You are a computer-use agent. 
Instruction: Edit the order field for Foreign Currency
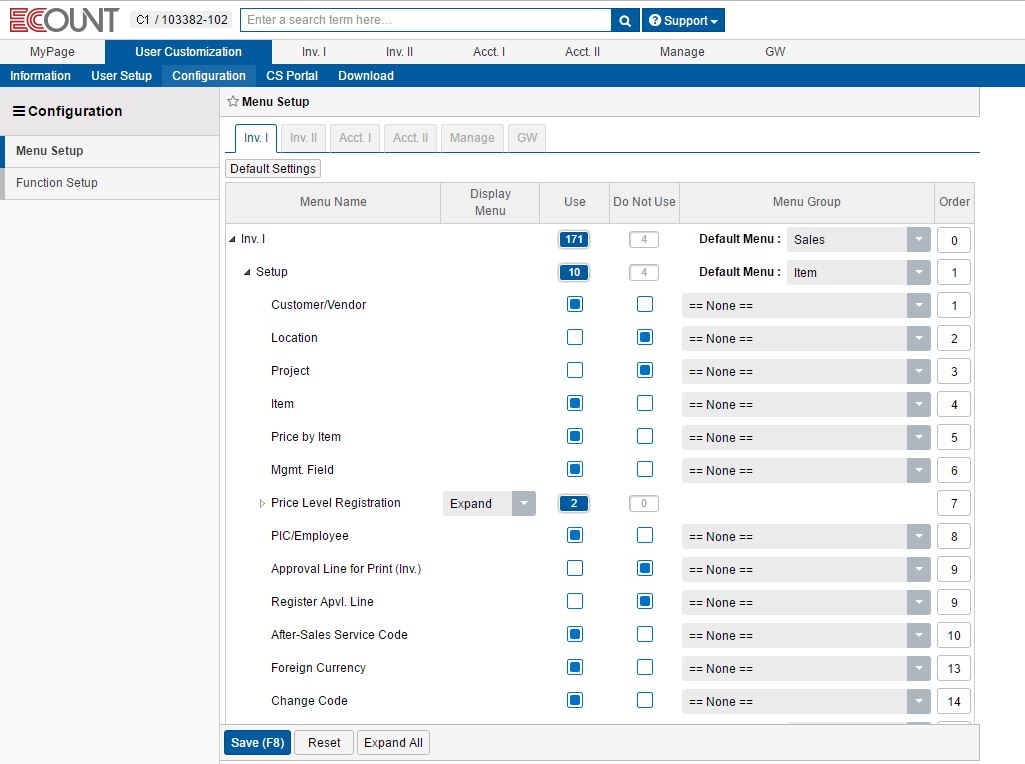[954, 669]
